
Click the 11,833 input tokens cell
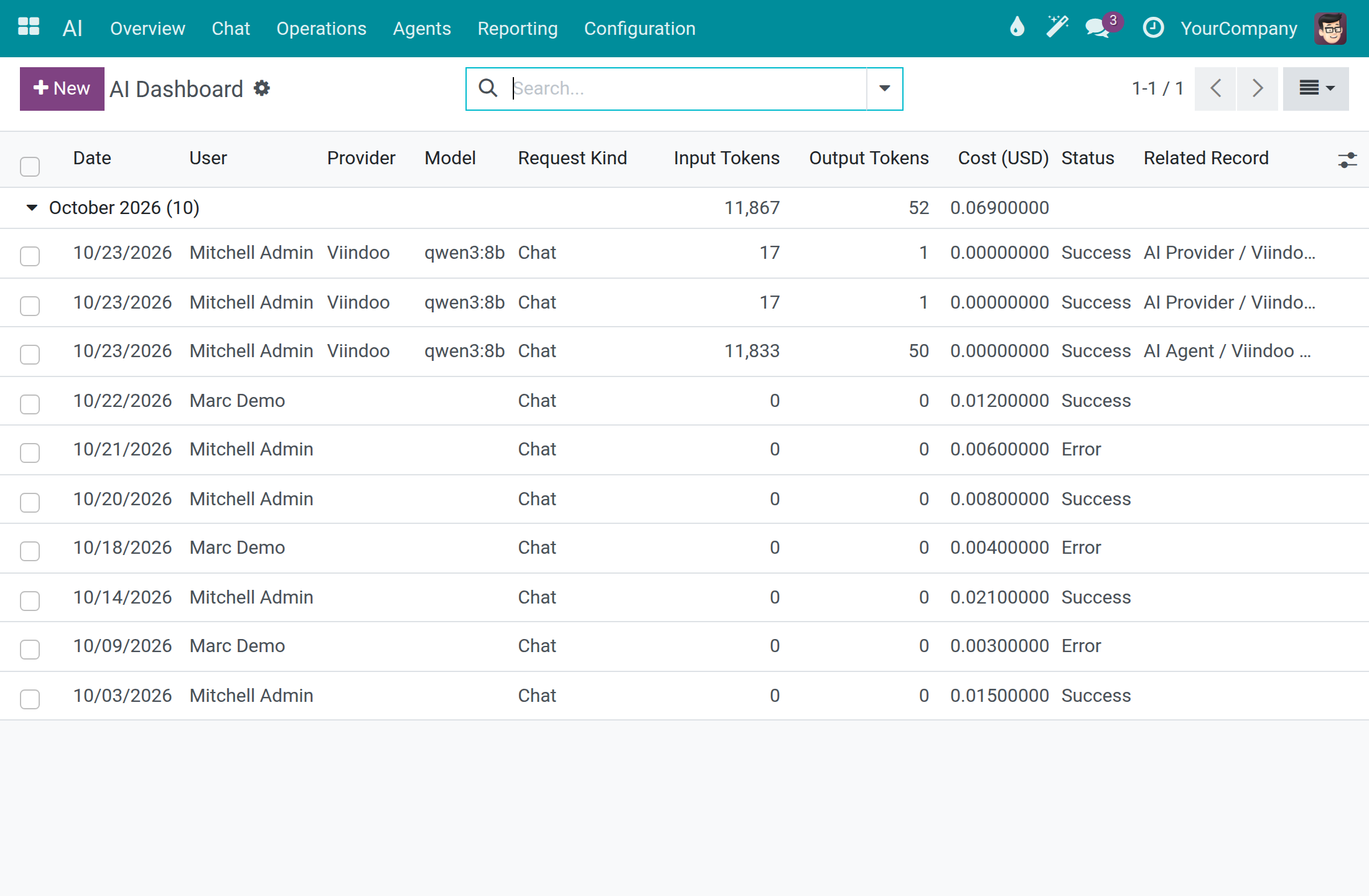point(752,351)
